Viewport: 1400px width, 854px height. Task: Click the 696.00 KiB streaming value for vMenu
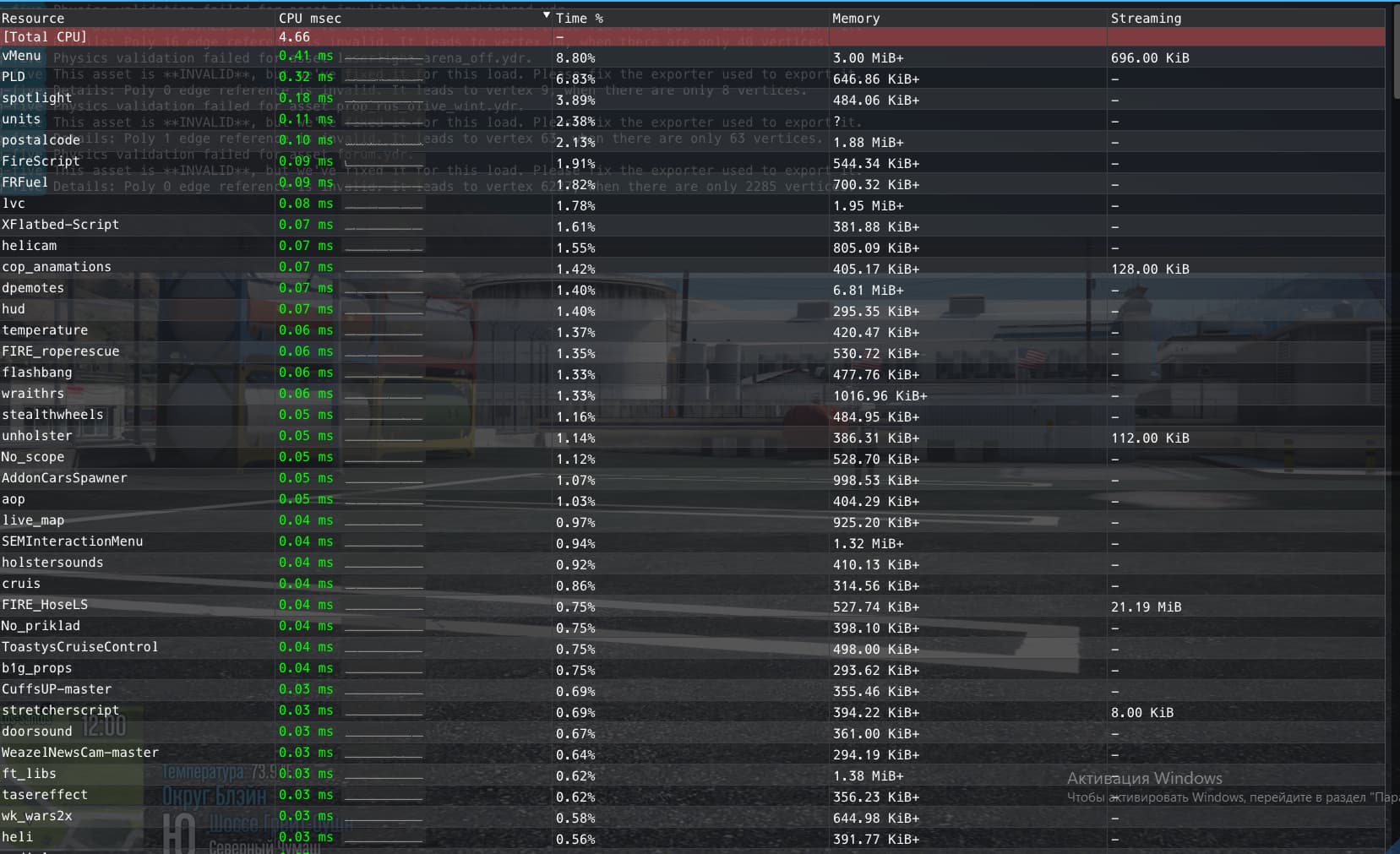(x=1150, y=57)
